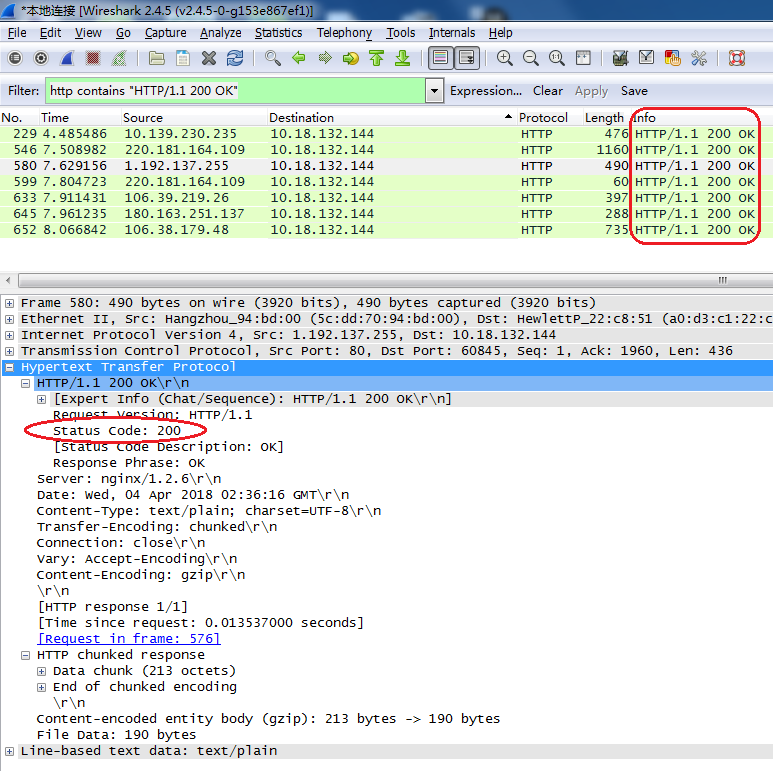Open the Telephony menu

click(x=344, y=33)
